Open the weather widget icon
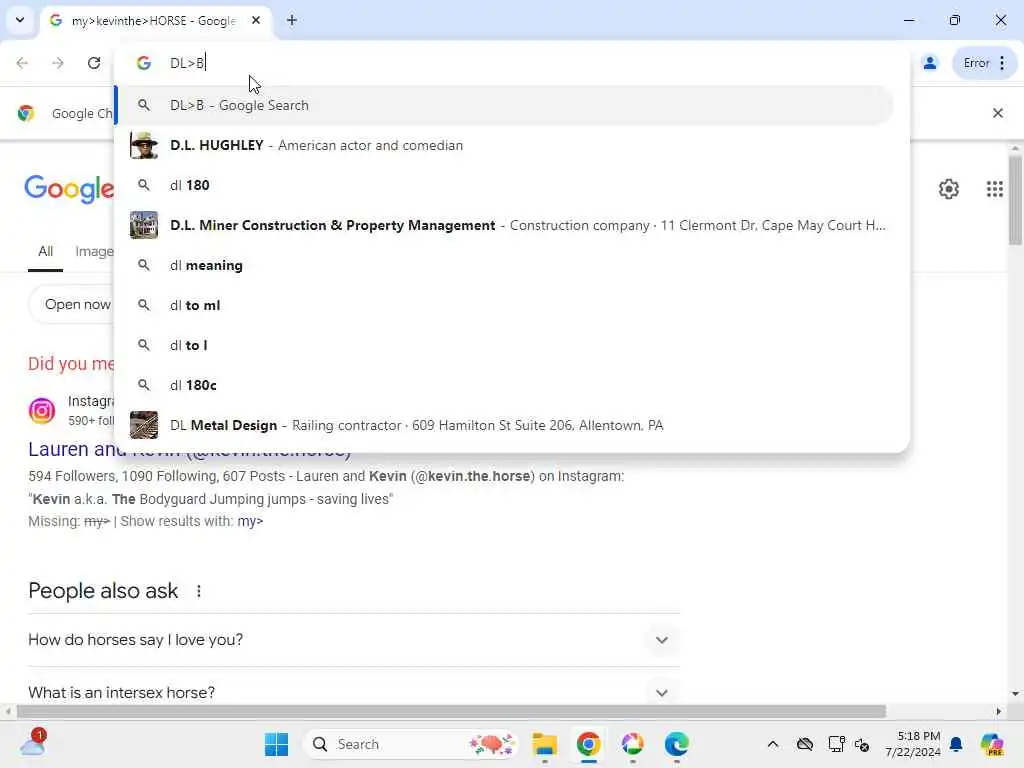Viewport: 1024px width, 768px height. pyautogui.click(x=33, y=743)
